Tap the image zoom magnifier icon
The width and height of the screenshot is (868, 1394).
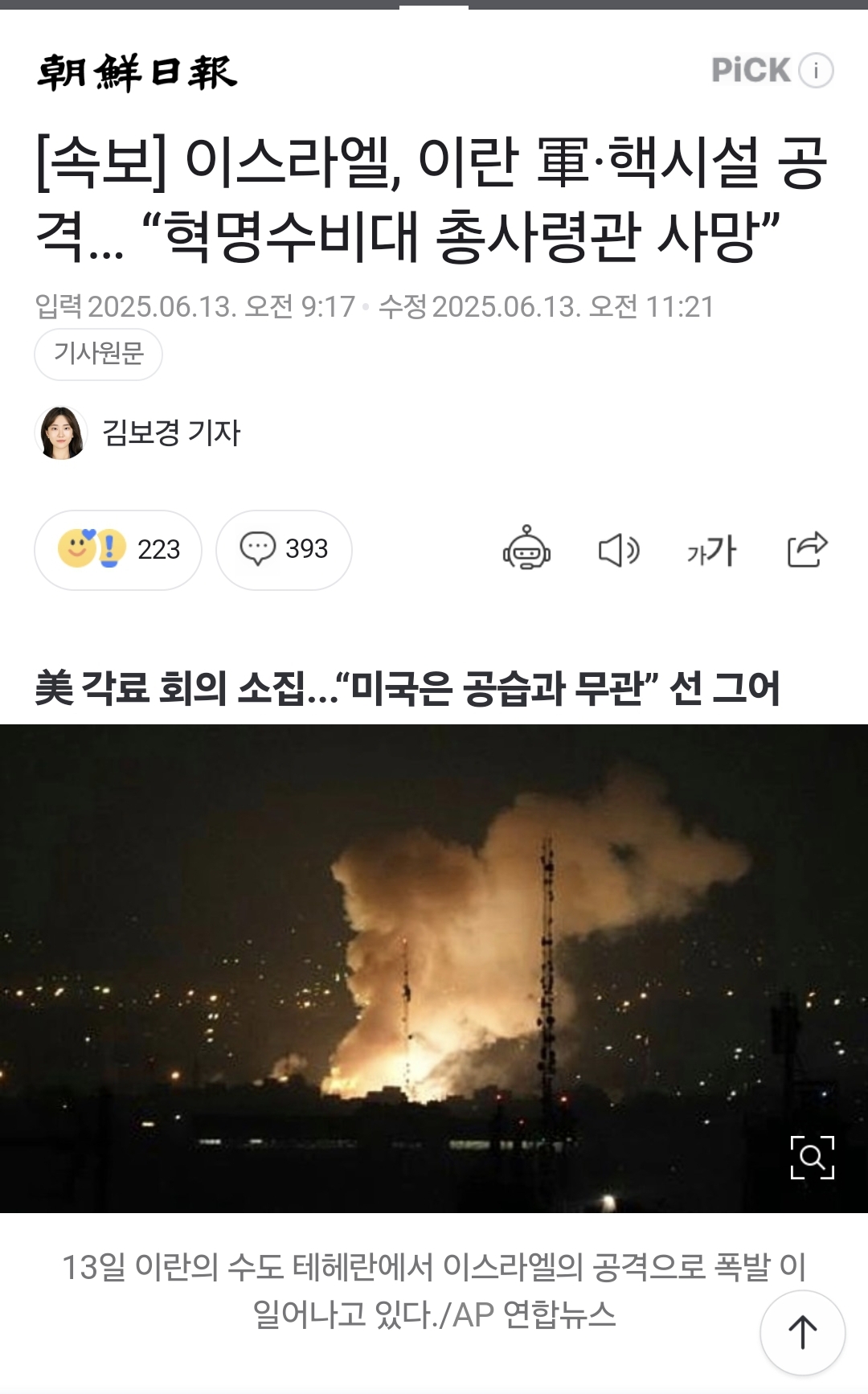[x=813, y=1158]
